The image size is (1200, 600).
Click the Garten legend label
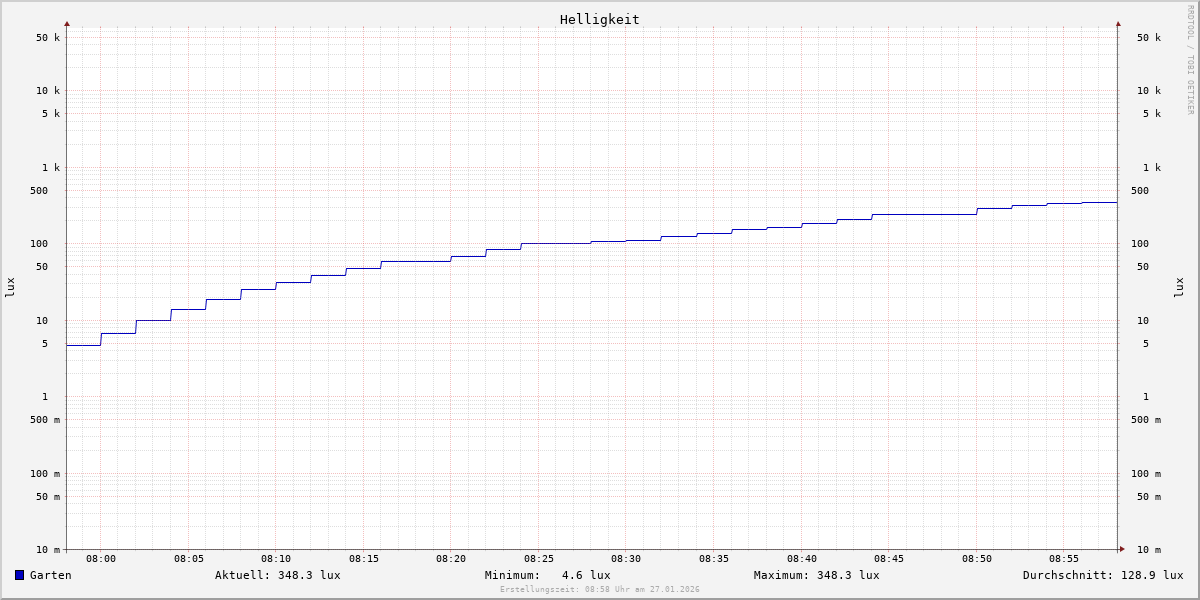[x=50, y=575]
